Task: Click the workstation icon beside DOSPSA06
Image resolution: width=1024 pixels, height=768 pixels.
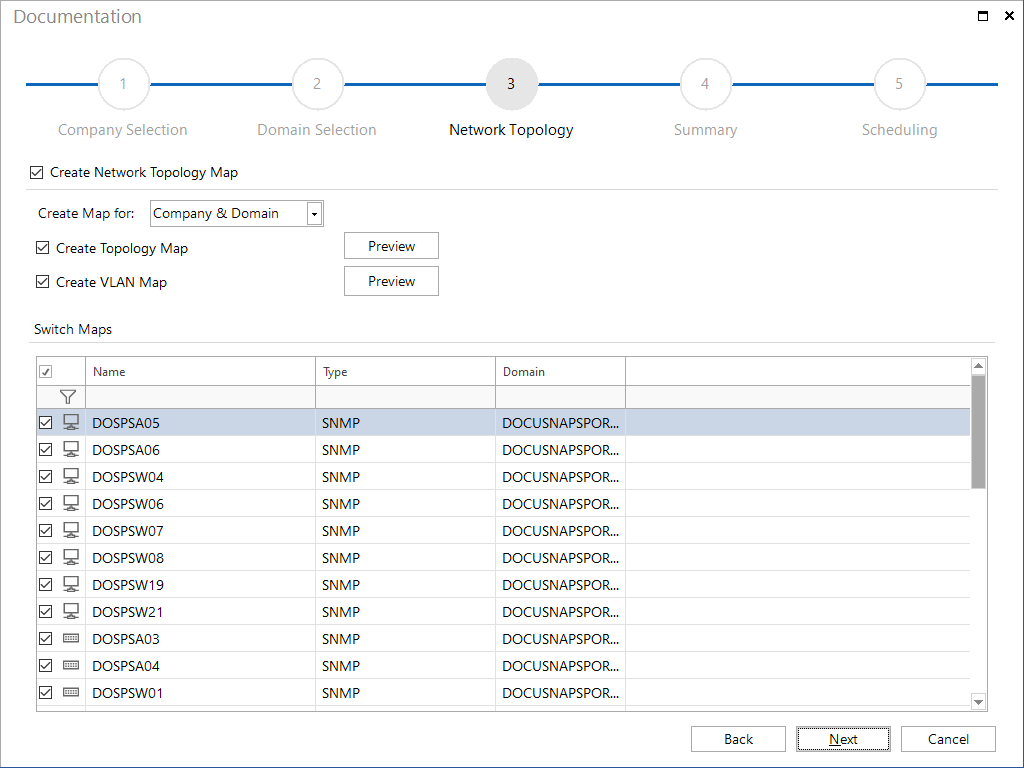Action: [x=71, y=449]
